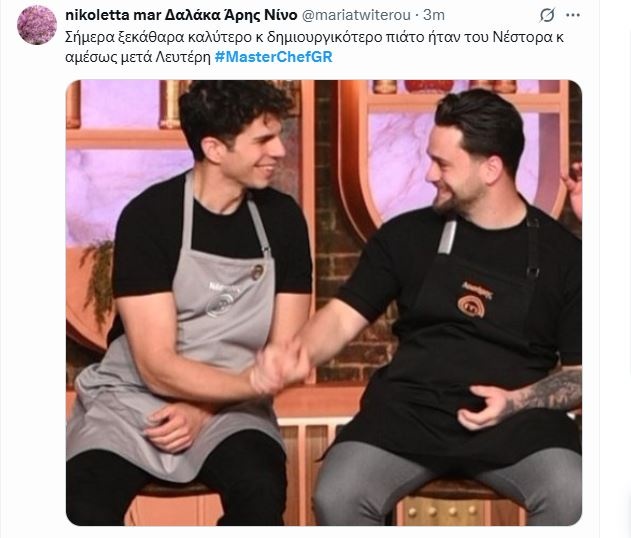
Task: Open the tweet via the 3m timestamp
Action: [x=434, y=15]
